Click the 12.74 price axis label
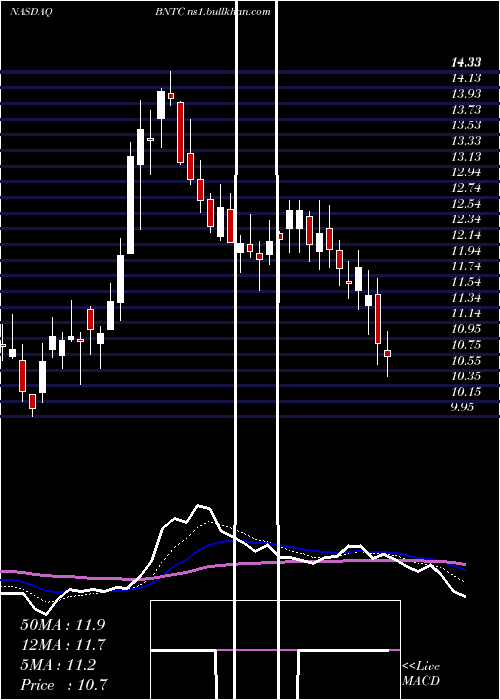This screenshot has height=700, width=500. pos(466,188)
